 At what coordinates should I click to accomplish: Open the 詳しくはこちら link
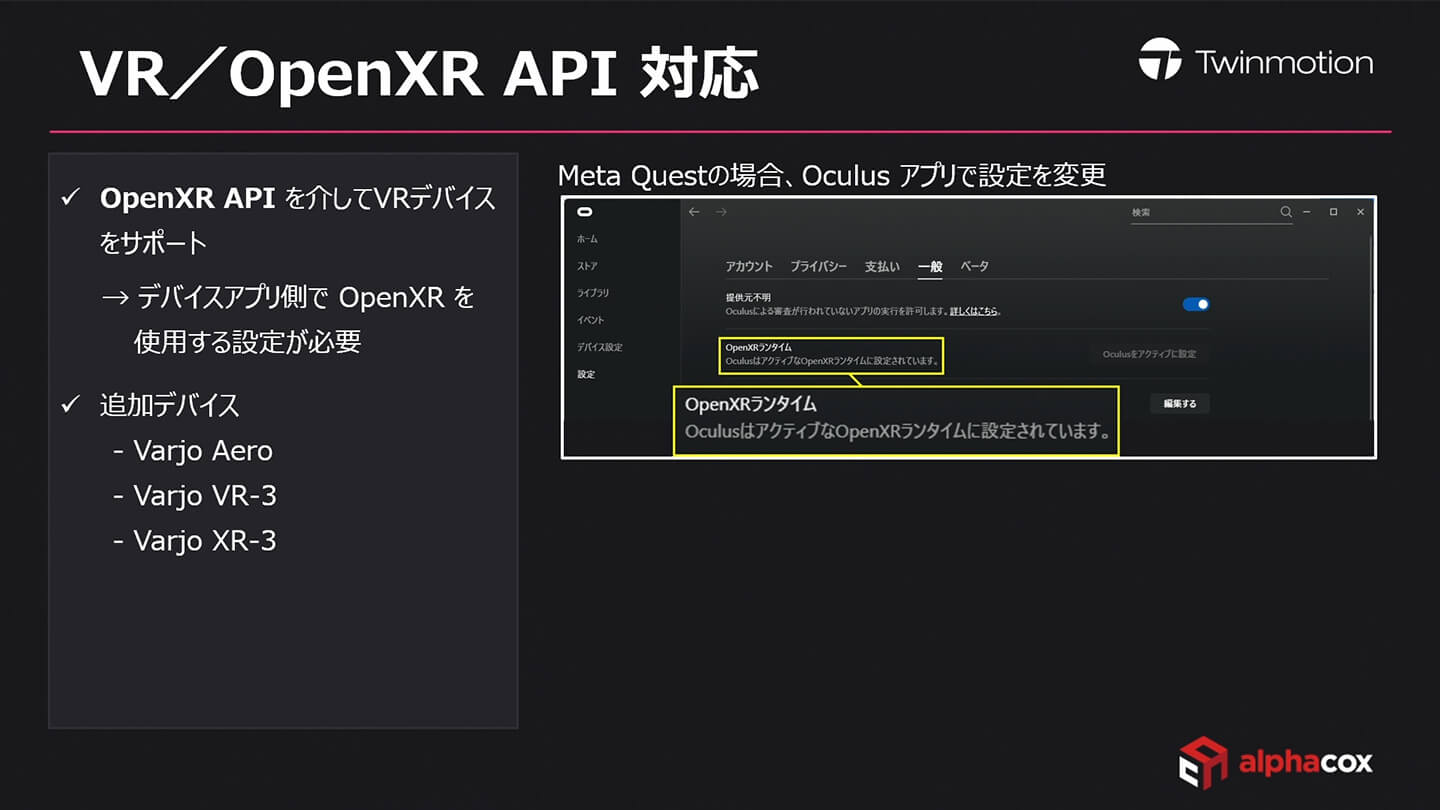972,311
